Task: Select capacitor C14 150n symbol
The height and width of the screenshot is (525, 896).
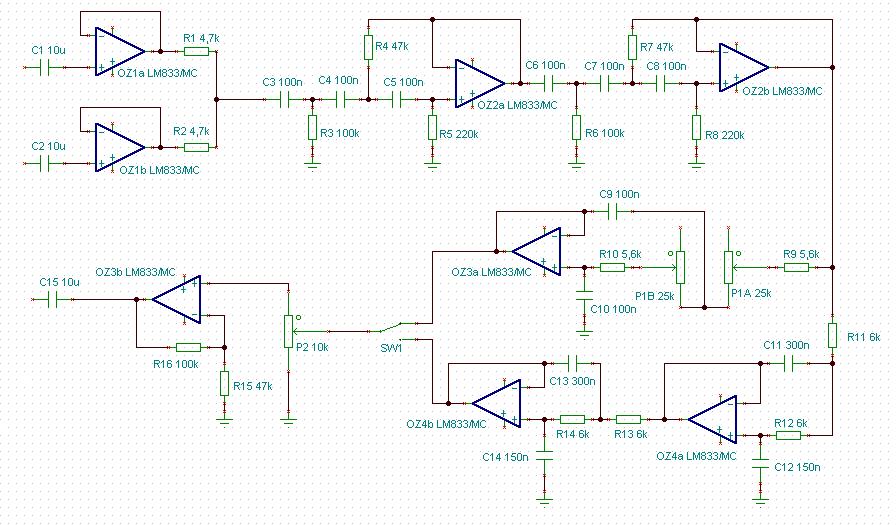Action: click(x=545, y=455)
